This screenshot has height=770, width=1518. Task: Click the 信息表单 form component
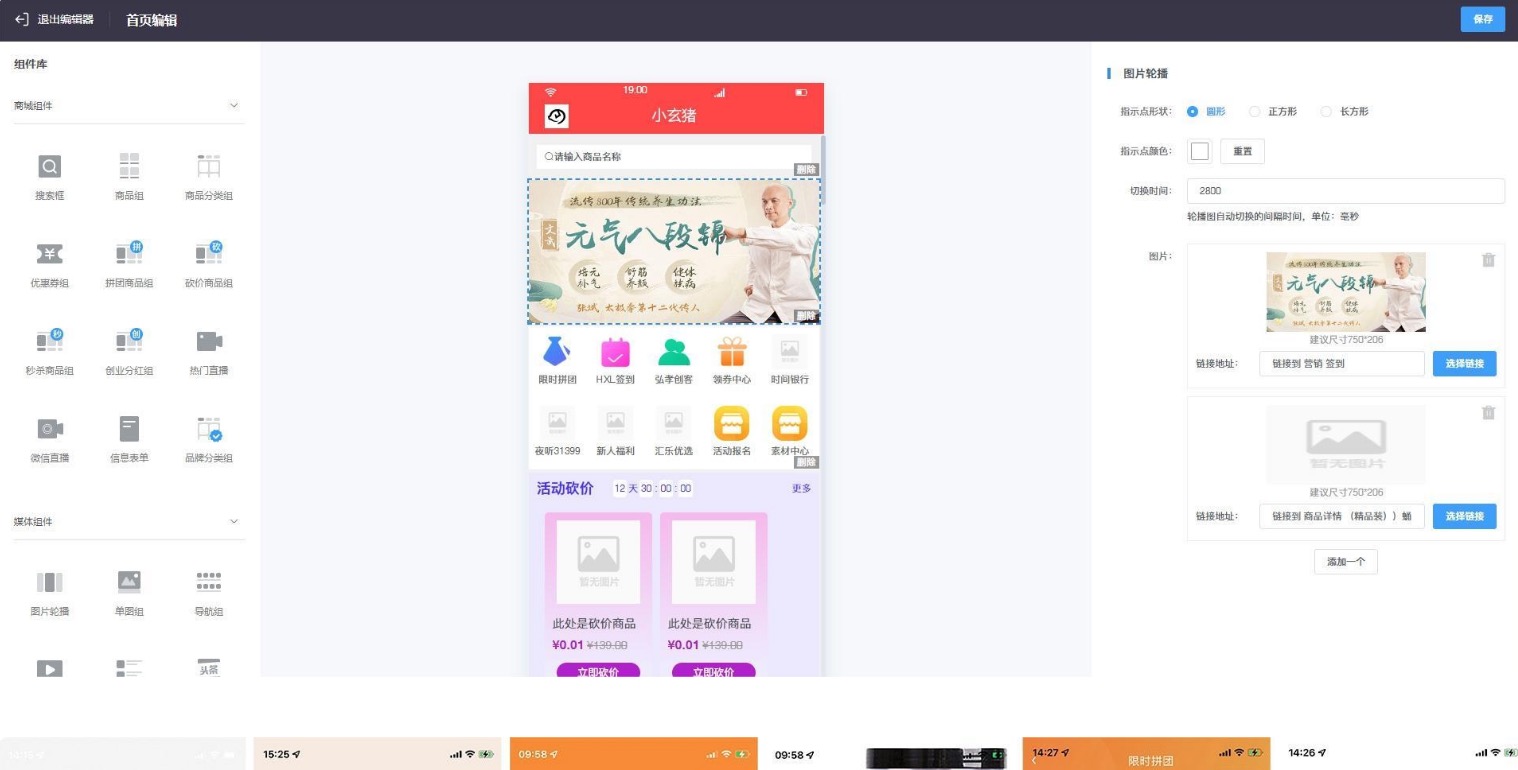pyautogui.click(x=129, y=429)
